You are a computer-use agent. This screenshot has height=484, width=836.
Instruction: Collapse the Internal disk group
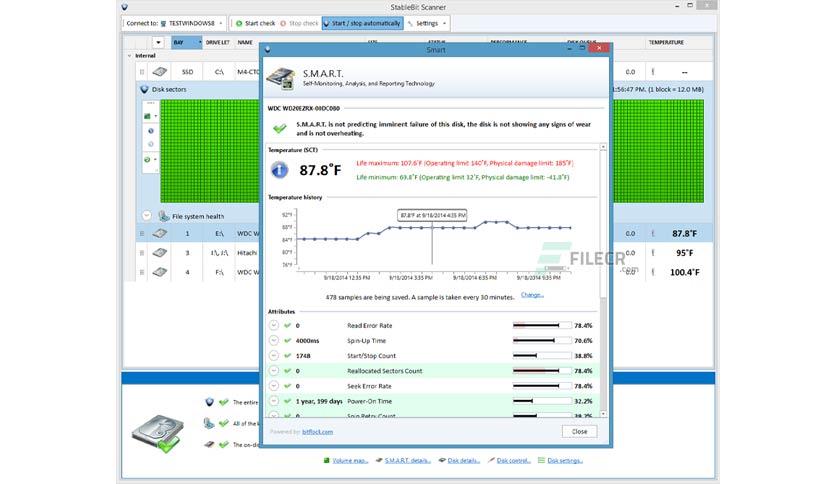tap(129, 55)
